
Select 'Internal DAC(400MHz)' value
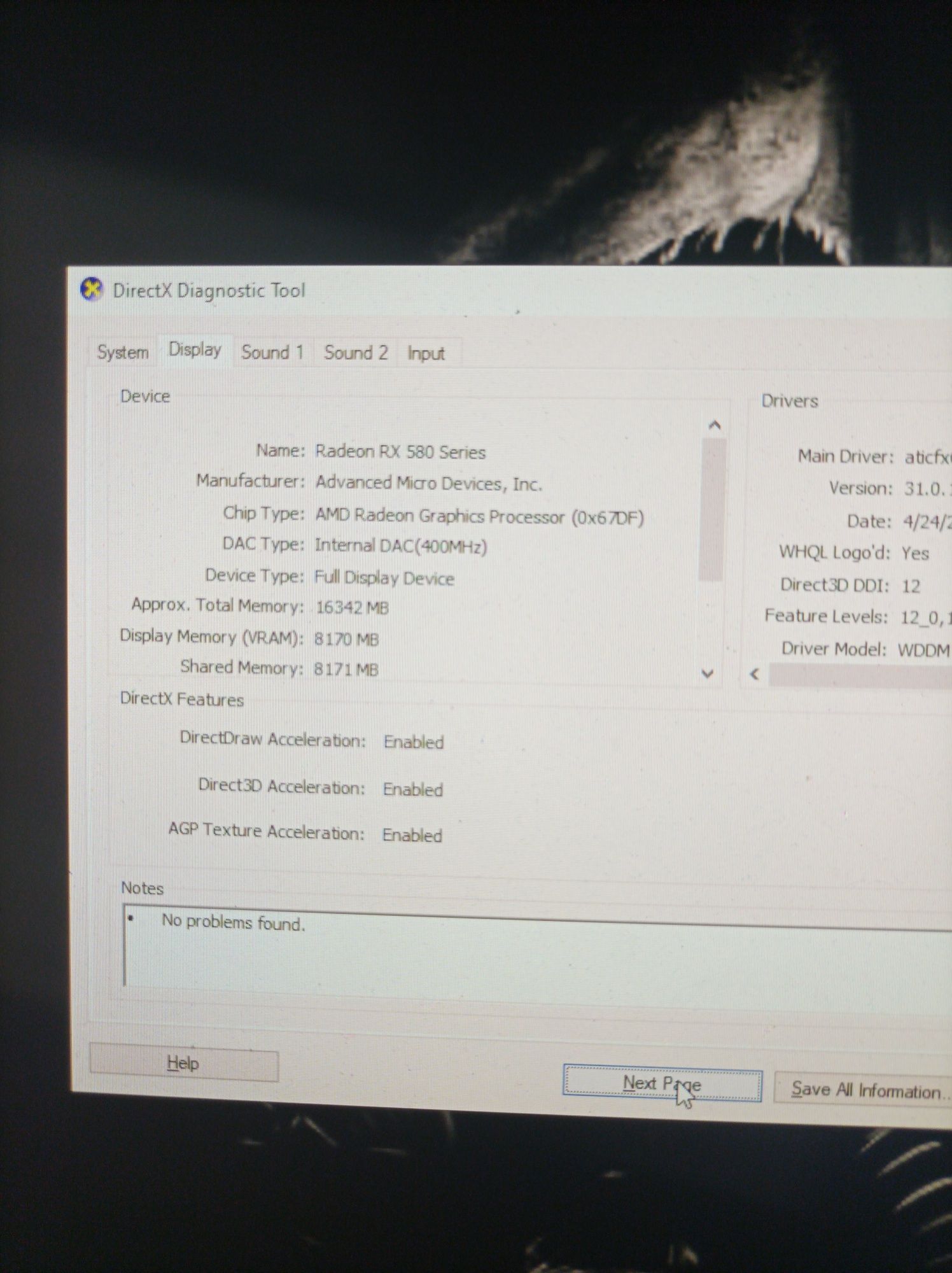pyautogui.click(x=401, y=546)
